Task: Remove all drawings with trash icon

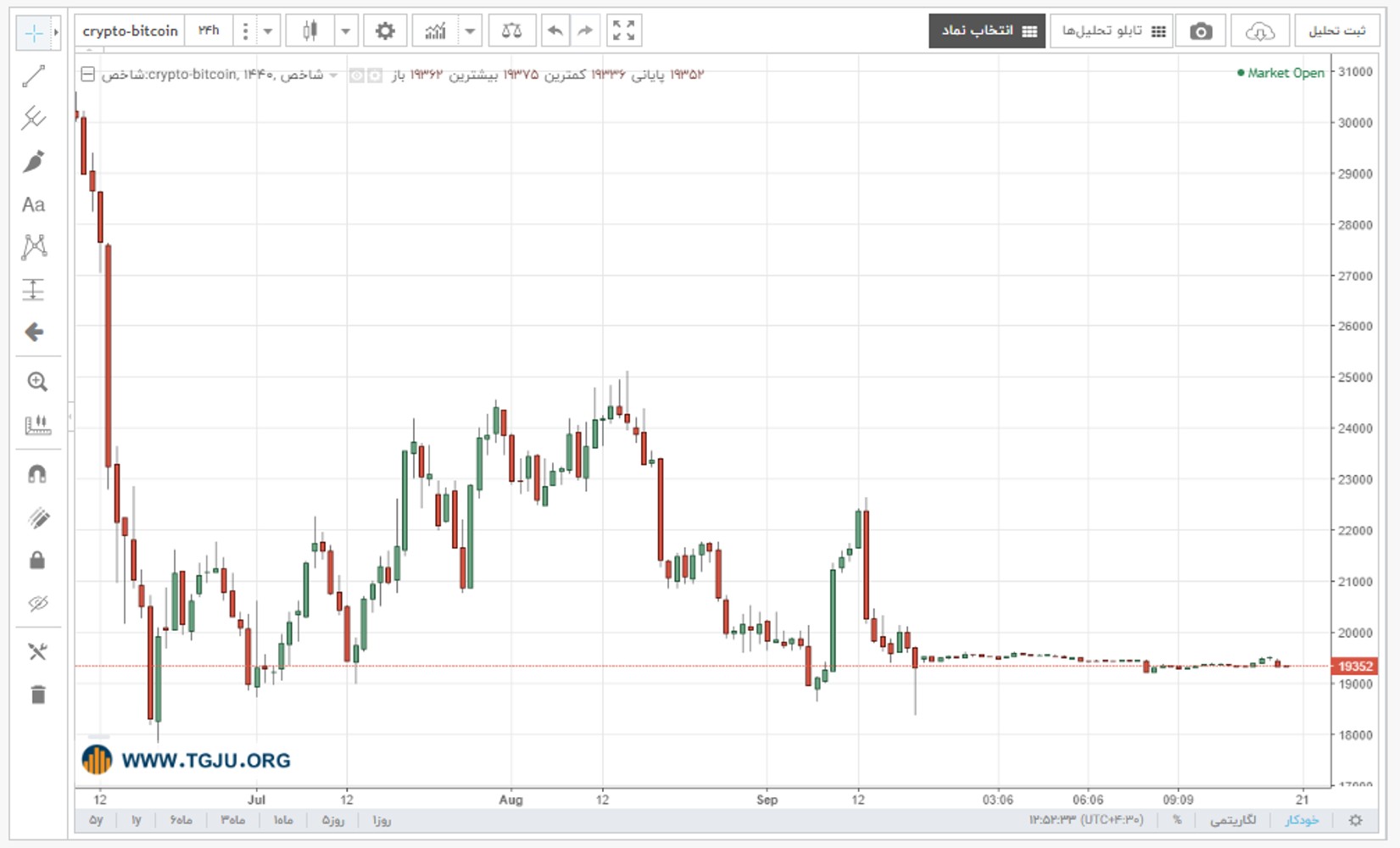Action: click(37, 695)
